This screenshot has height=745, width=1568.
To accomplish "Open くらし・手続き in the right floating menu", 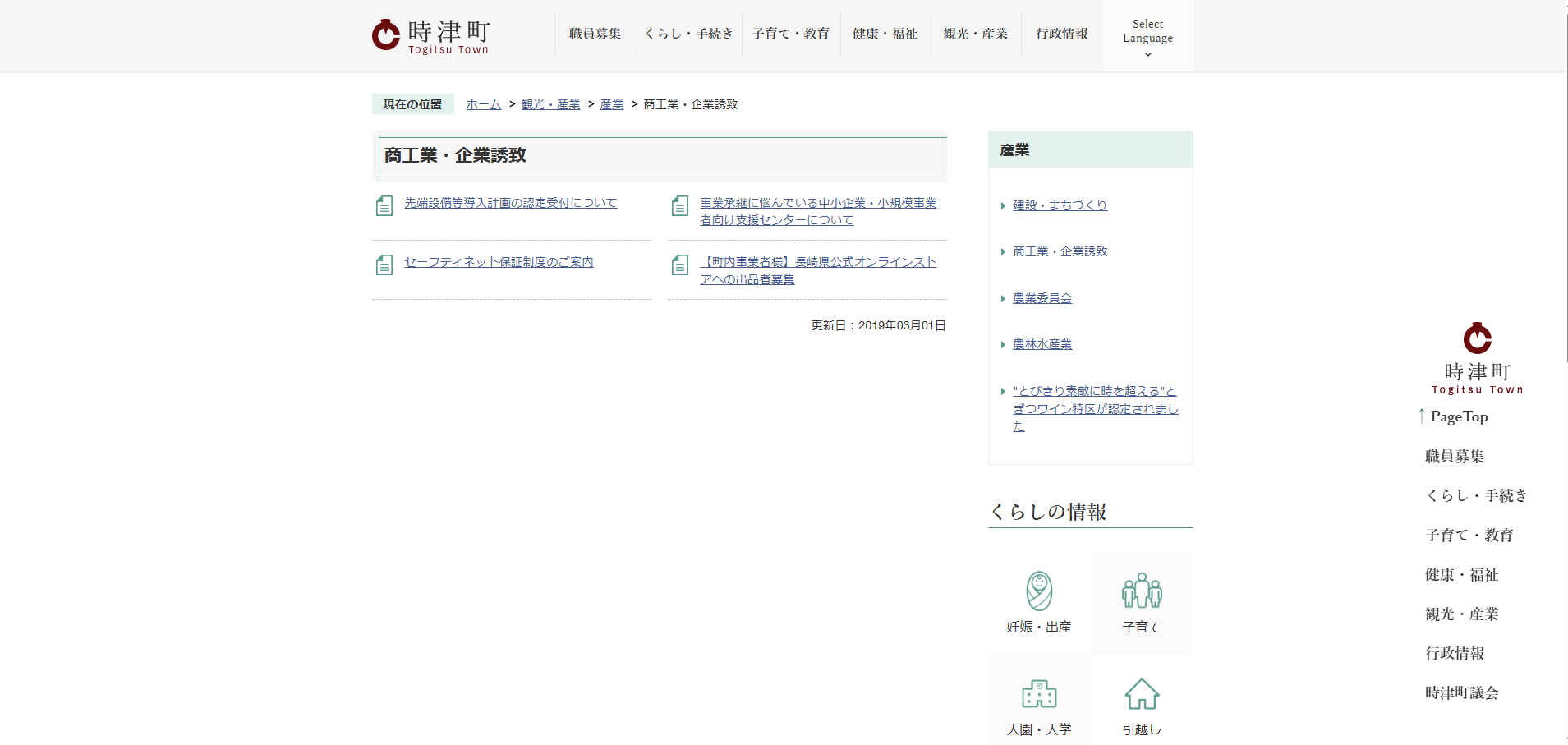I will (1477, 495).
